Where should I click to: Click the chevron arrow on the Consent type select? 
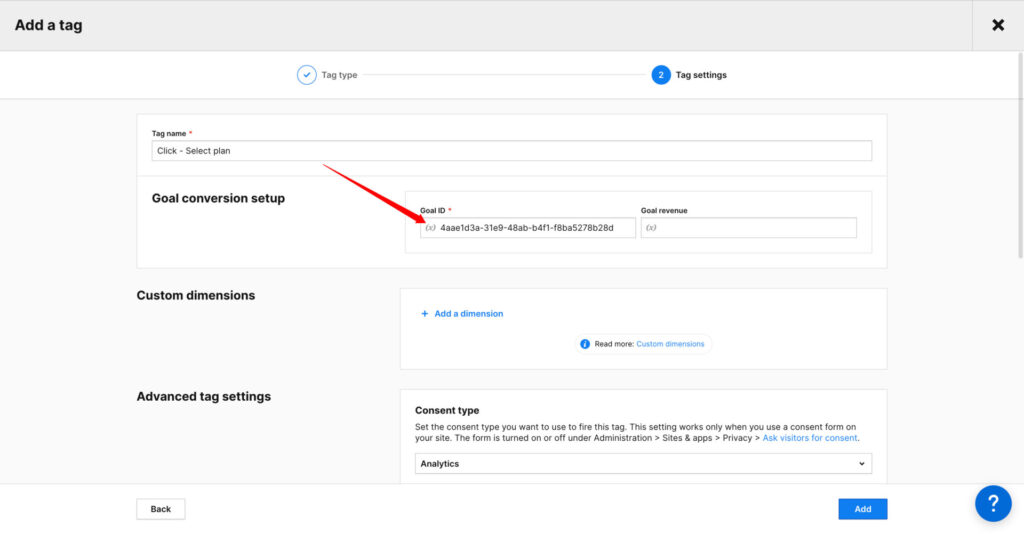pyautogui.click(x=862, y=464)
